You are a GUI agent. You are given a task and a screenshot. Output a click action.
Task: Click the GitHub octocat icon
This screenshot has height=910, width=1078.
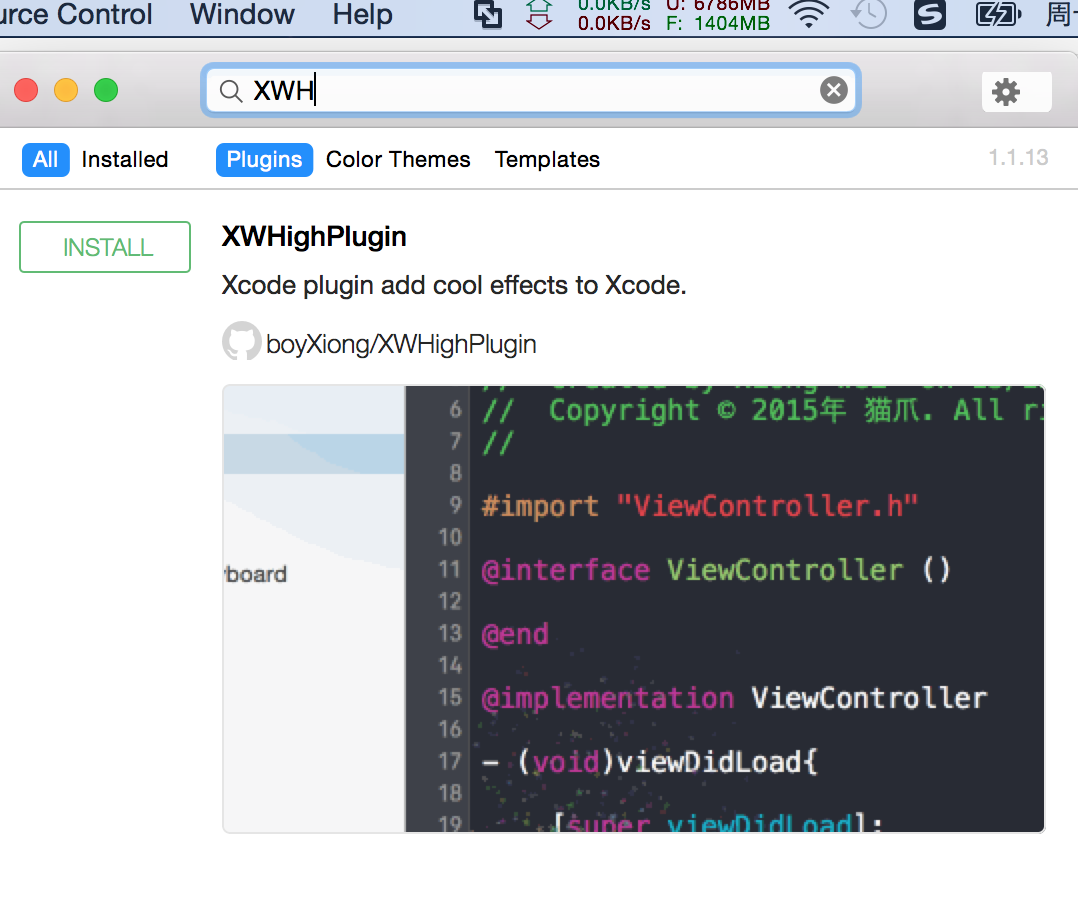[241, 340]
